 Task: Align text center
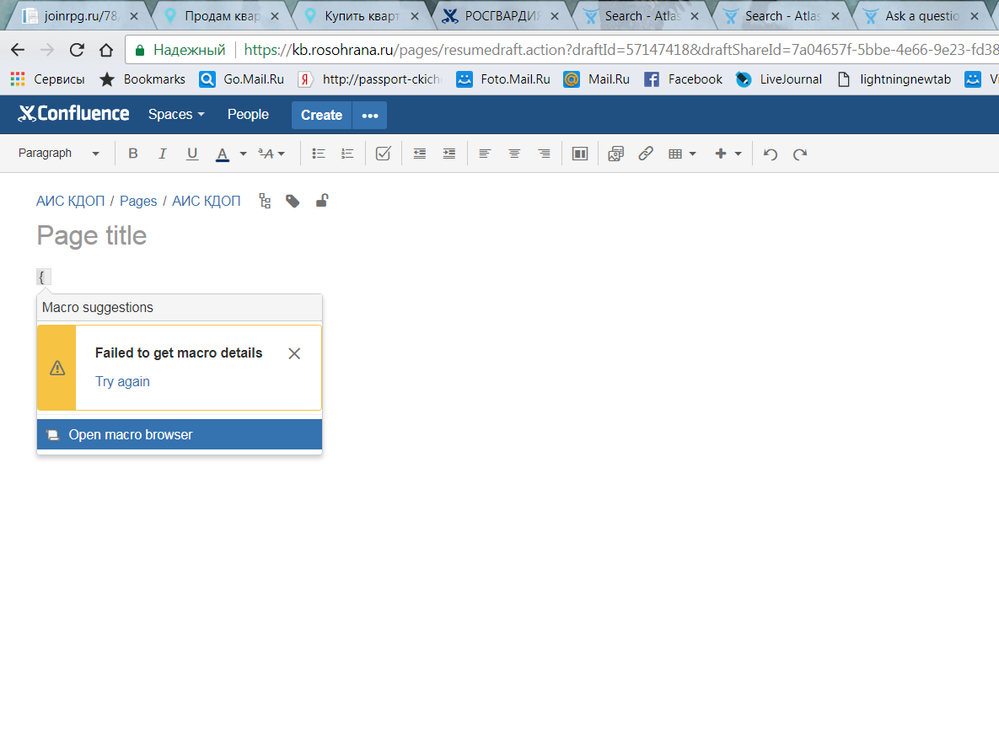pyautogui.click(x=514, y=154)
